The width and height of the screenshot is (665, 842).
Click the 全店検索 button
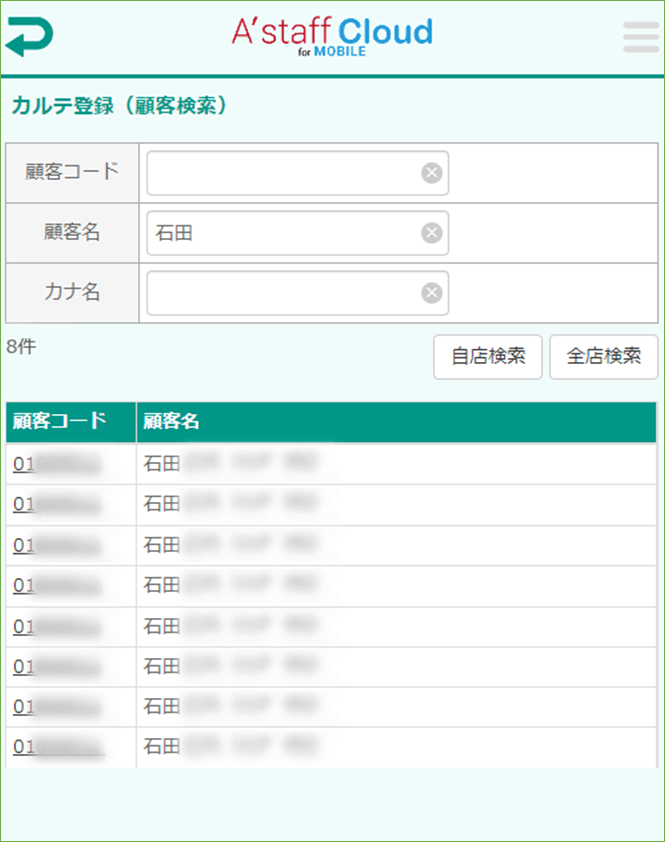click(604, 357)
